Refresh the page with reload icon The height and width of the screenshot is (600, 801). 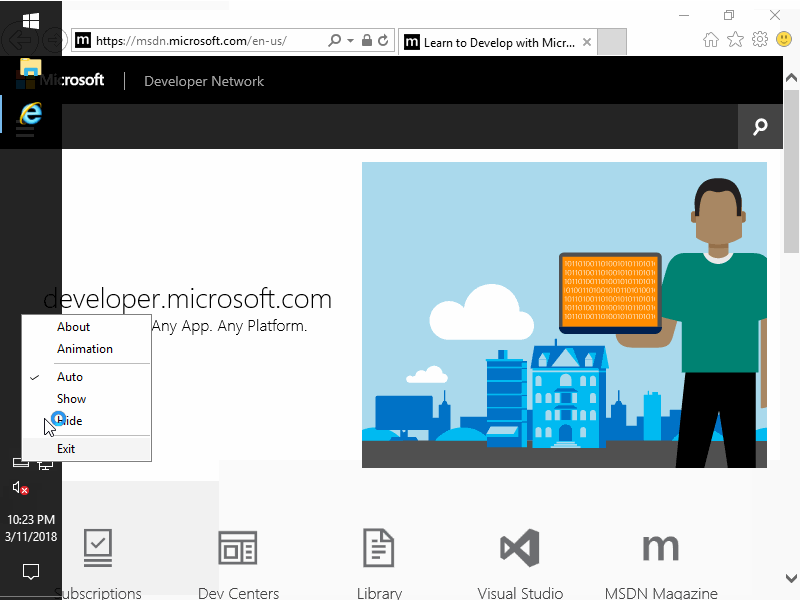[383, 40]
